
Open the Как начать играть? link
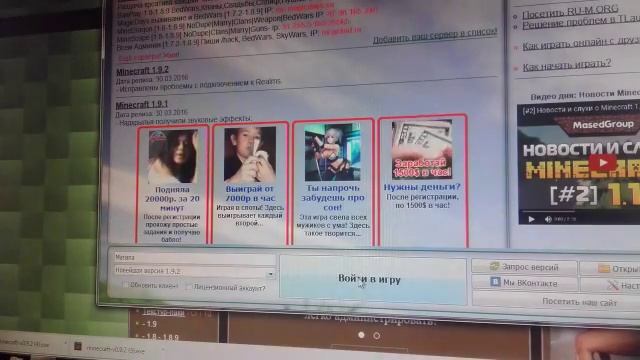(567, 65)
